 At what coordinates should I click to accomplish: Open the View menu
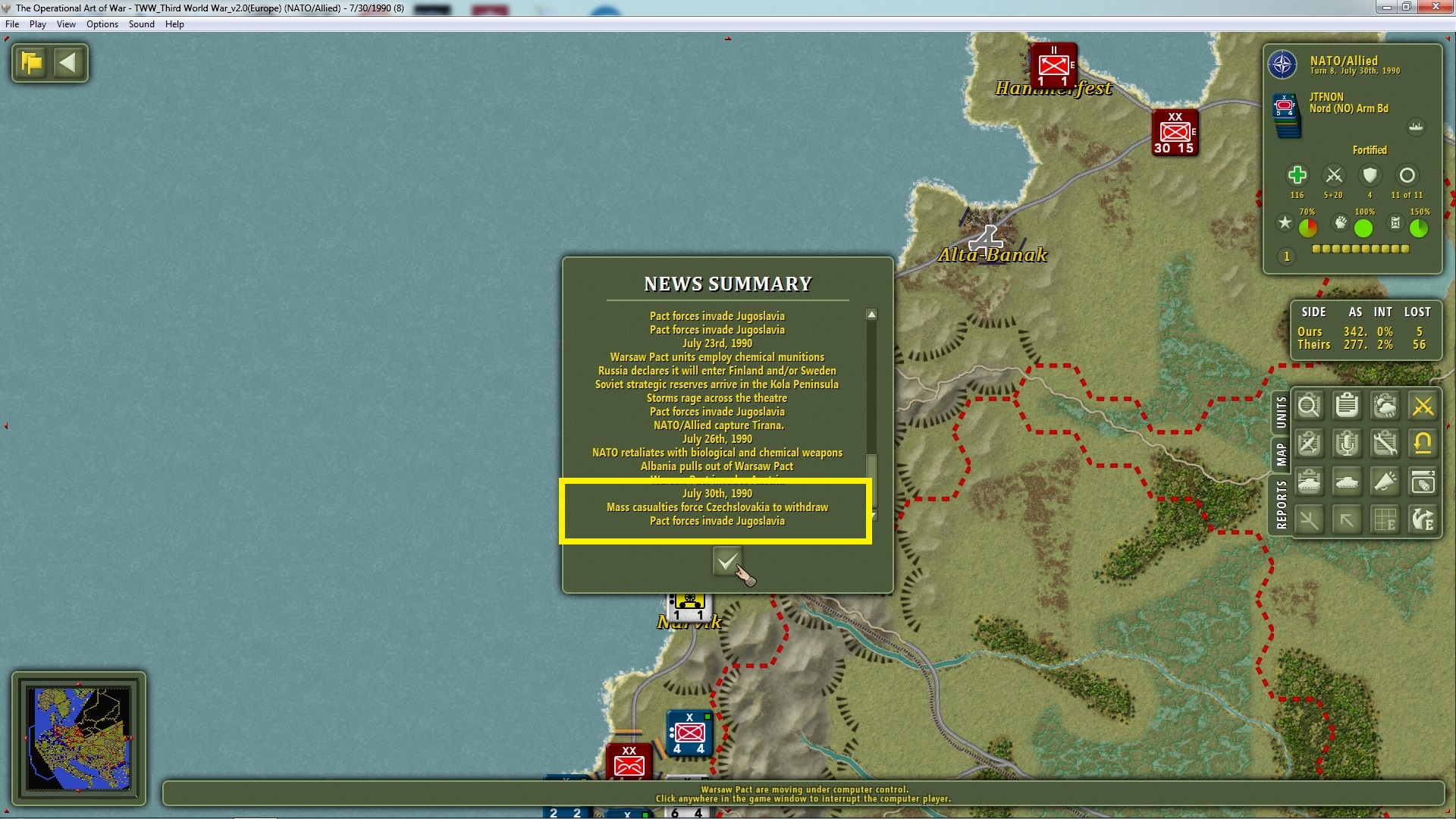[x=66, y=24]
